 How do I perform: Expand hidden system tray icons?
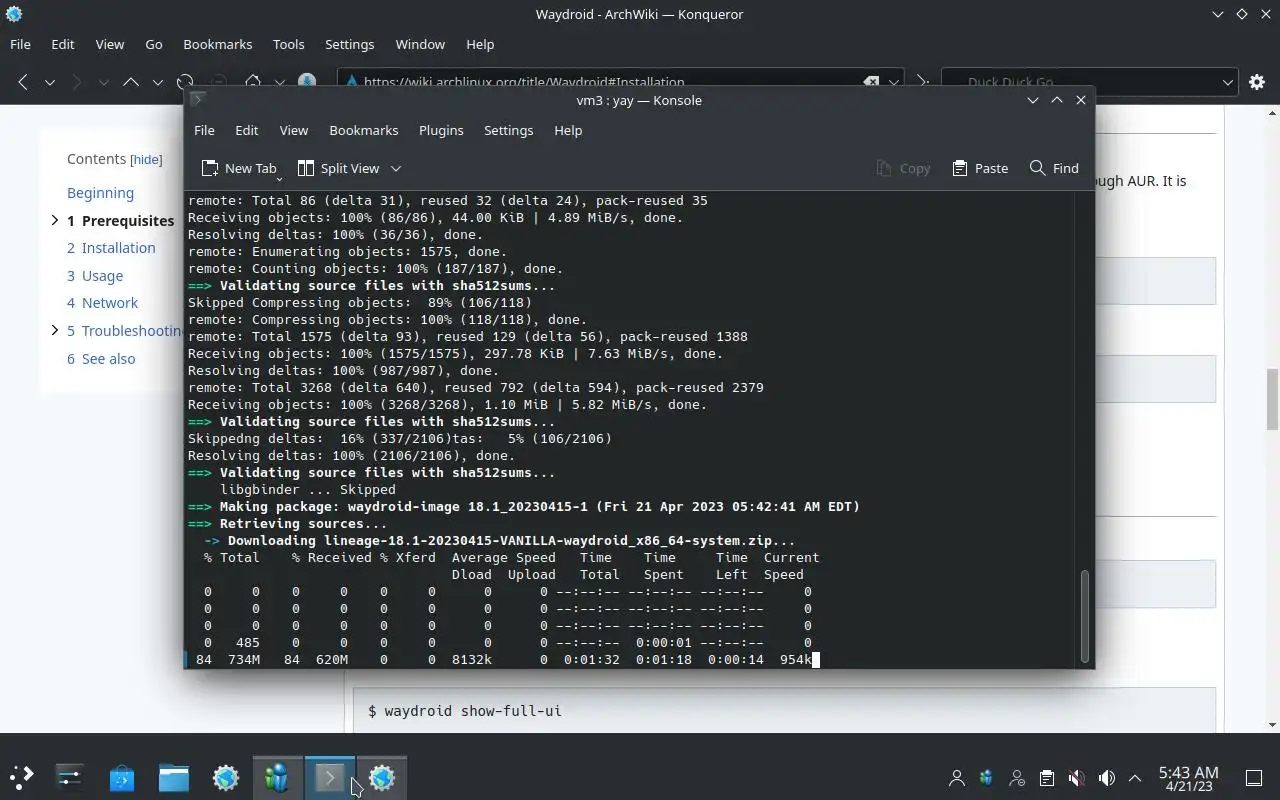point(1135,778)
